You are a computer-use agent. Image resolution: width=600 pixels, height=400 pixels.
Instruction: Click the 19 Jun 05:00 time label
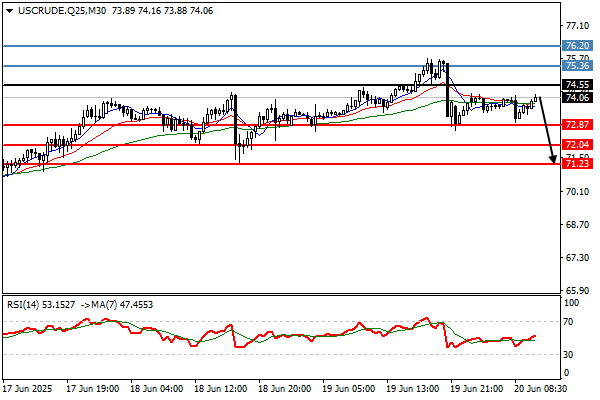[348, 389]
